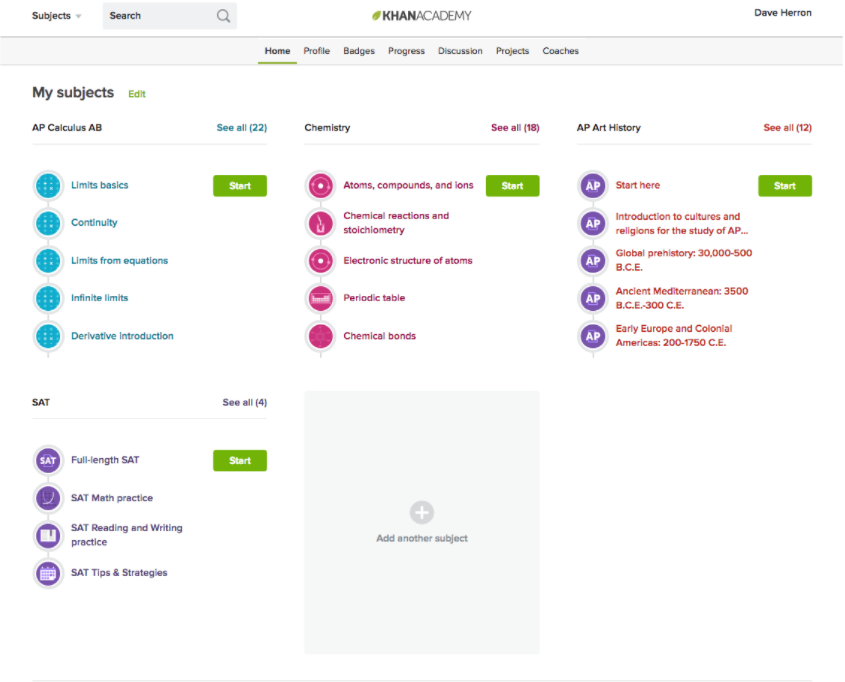845x682 pixels.
Task: Open the Coaches tab
Action: coord(560,51)
